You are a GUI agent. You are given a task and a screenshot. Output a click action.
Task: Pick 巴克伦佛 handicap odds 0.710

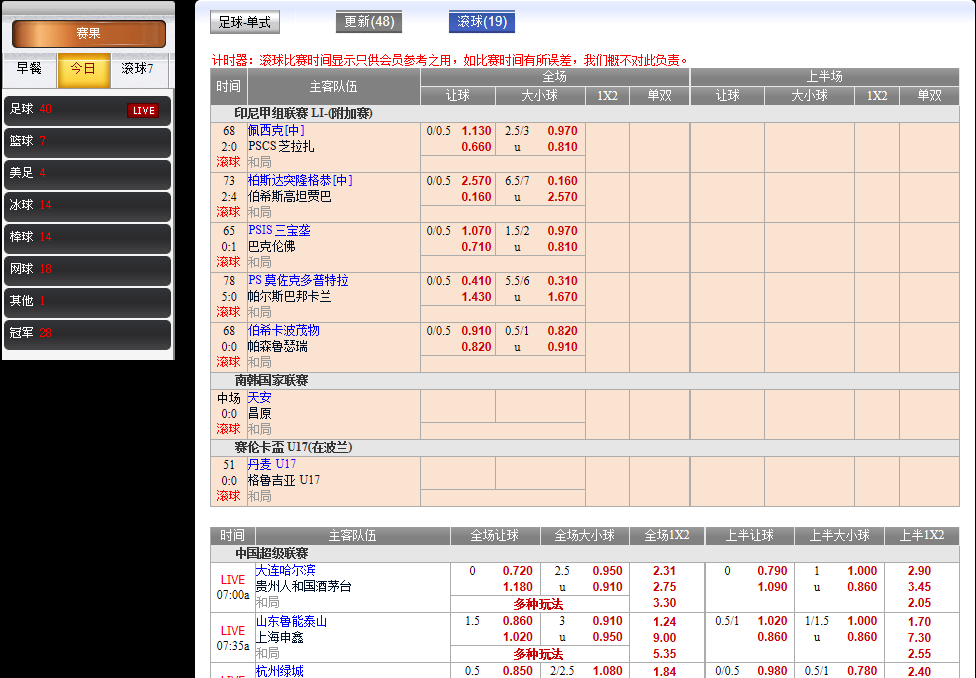[x=476, y=247]
